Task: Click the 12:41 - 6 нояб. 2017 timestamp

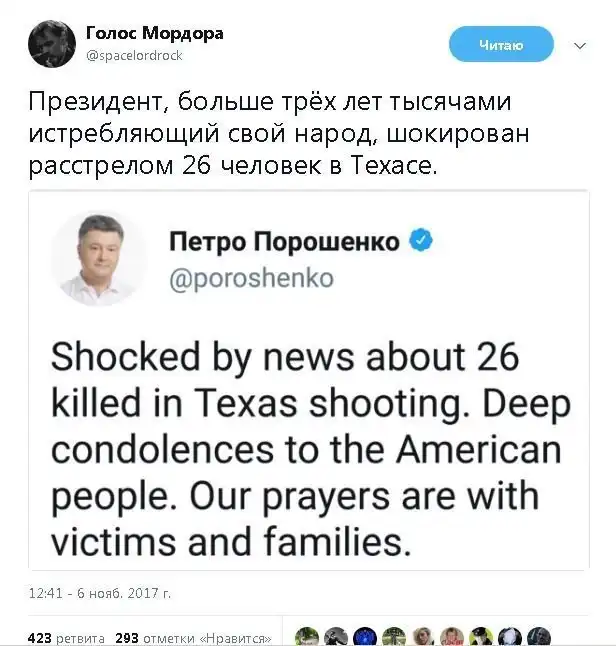Action: click(100, 593)
